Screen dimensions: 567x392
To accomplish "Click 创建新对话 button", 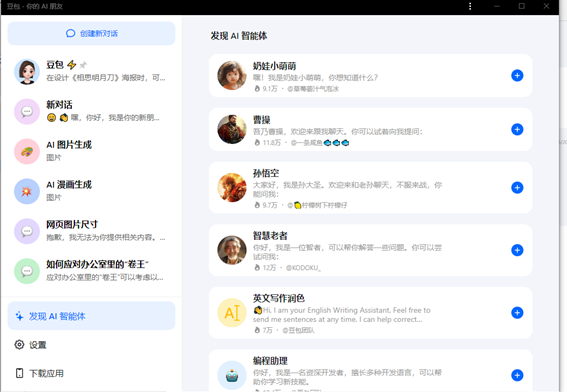I will (x=91, y=34).
